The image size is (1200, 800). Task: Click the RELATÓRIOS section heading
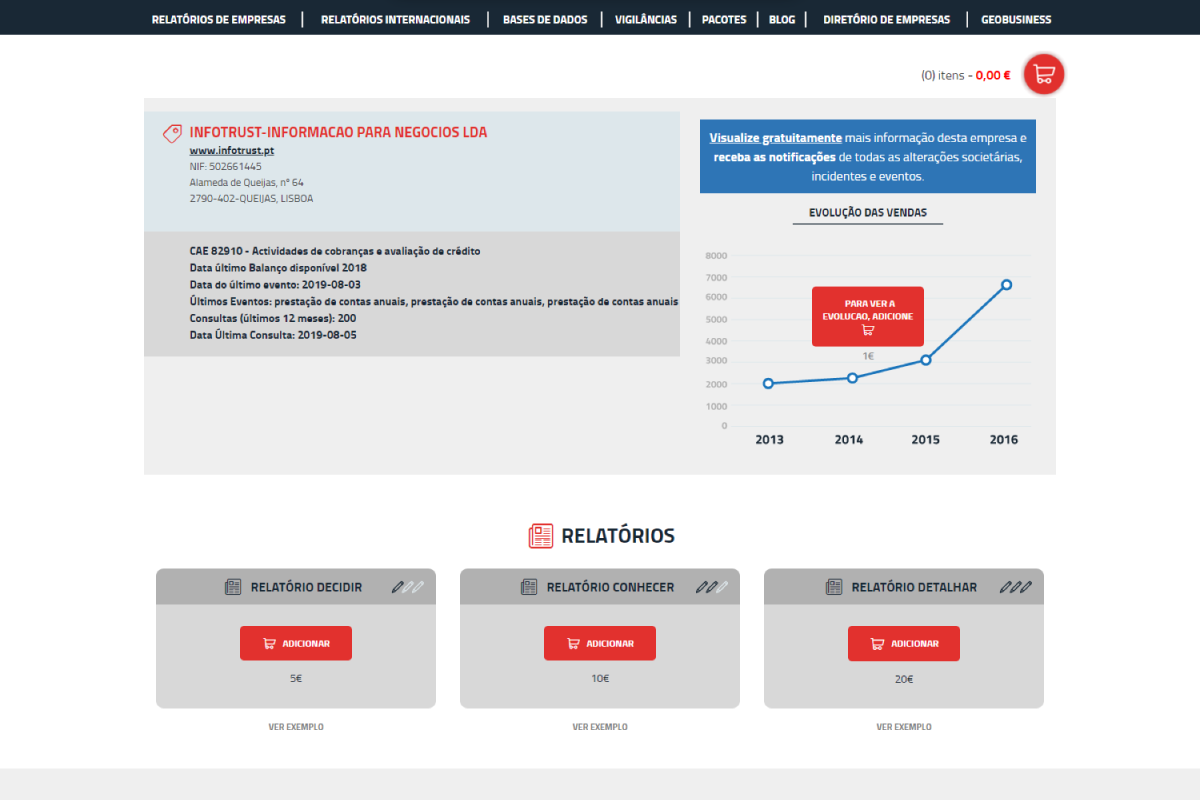(618, 536)
